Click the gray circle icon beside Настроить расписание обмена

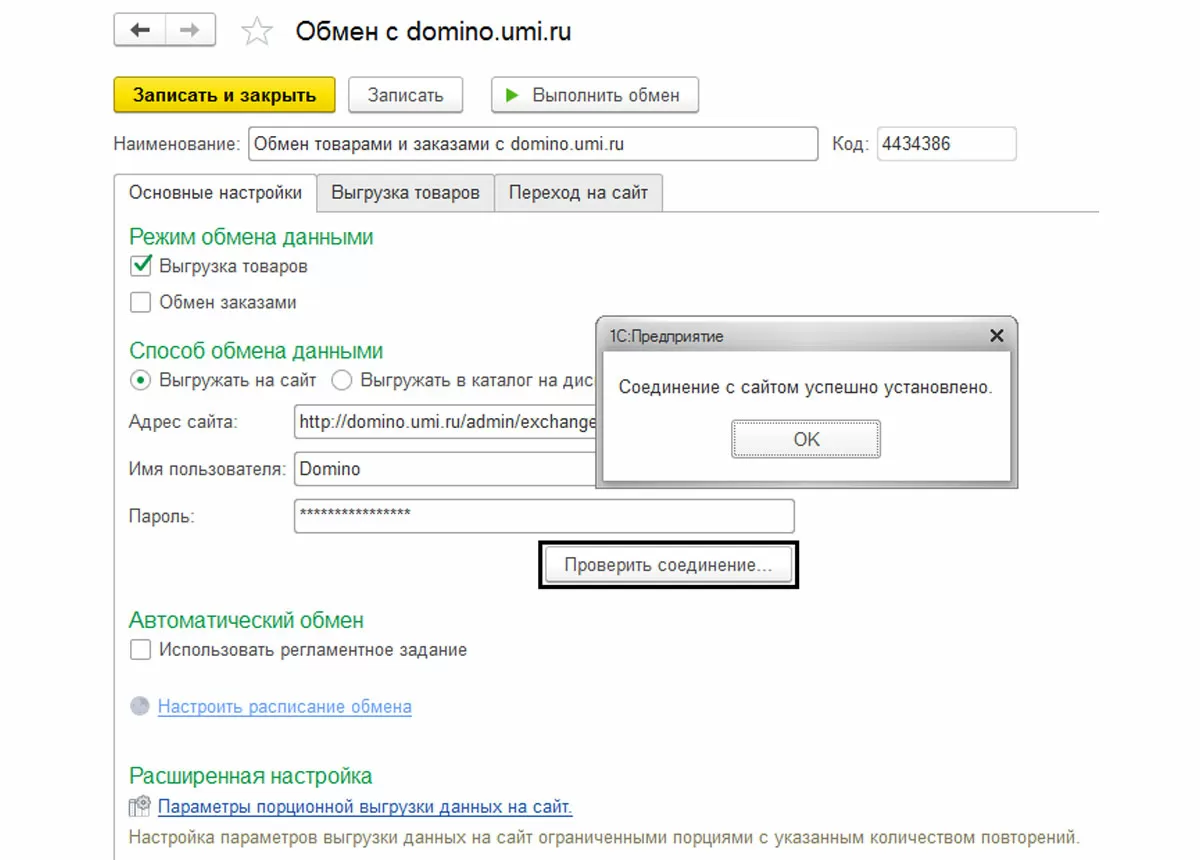tap(140, 706)
